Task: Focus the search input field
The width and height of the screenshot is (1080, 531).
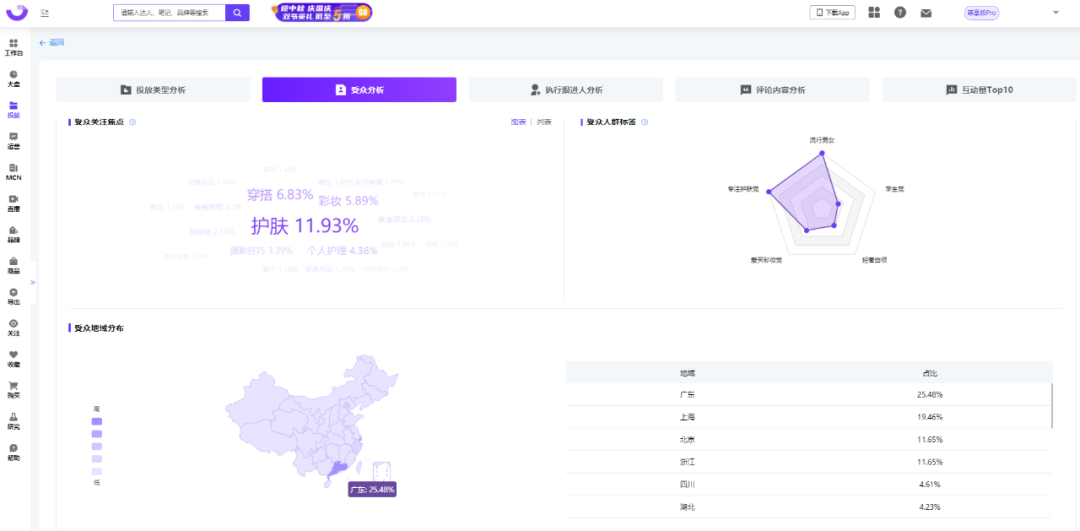Action: coord(169,12)
